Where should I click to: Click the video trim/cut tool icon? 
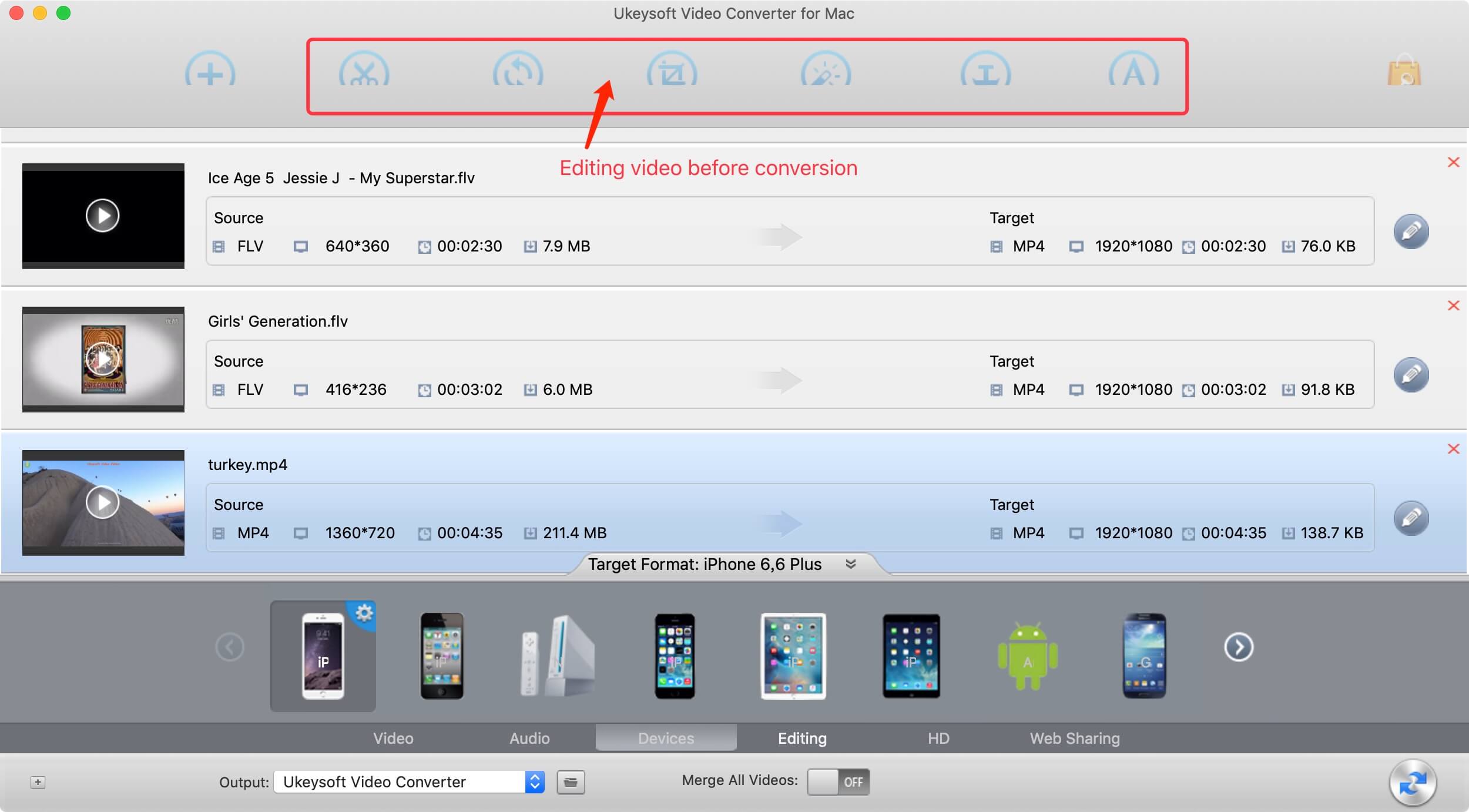pos(362,71)
